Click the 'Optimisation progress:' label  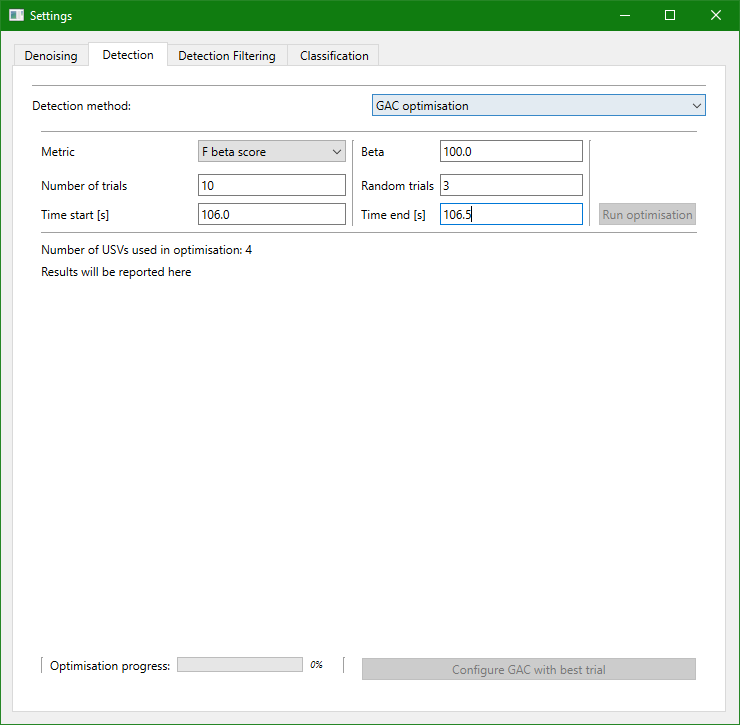point(110,666)
